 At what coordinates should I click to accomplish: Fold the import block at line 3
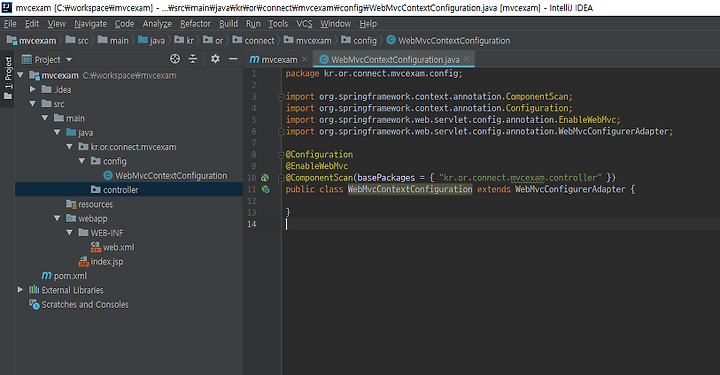tap(281, 97)
